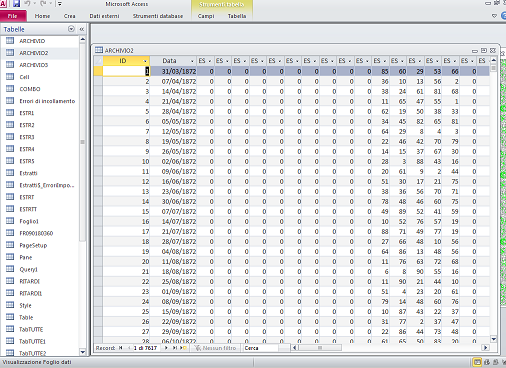
Task: Switch to the Crea ribbon tab
Action: (x=70, y=16)
